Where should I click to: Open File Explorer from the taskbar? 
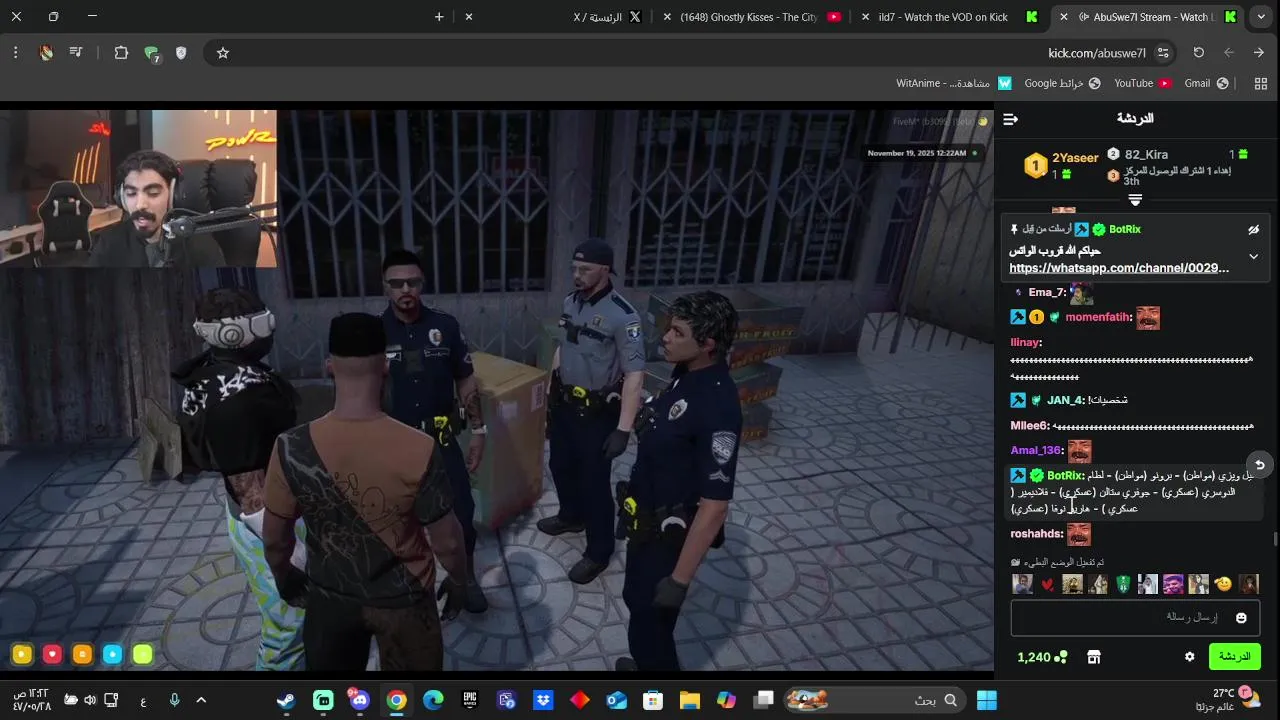(x=690, y=700)
